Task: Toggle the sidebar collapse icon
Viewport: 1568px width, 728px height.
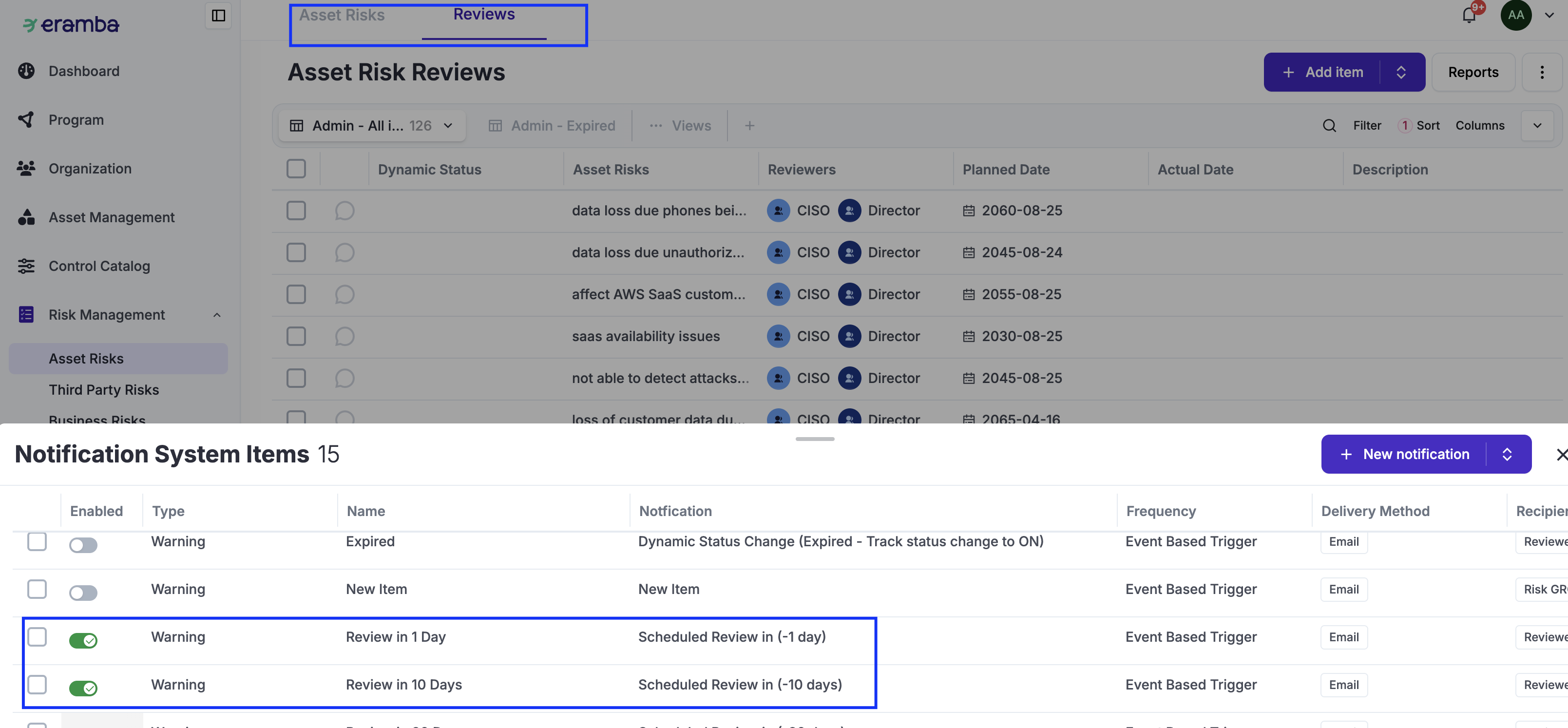Action: [218, 15]
